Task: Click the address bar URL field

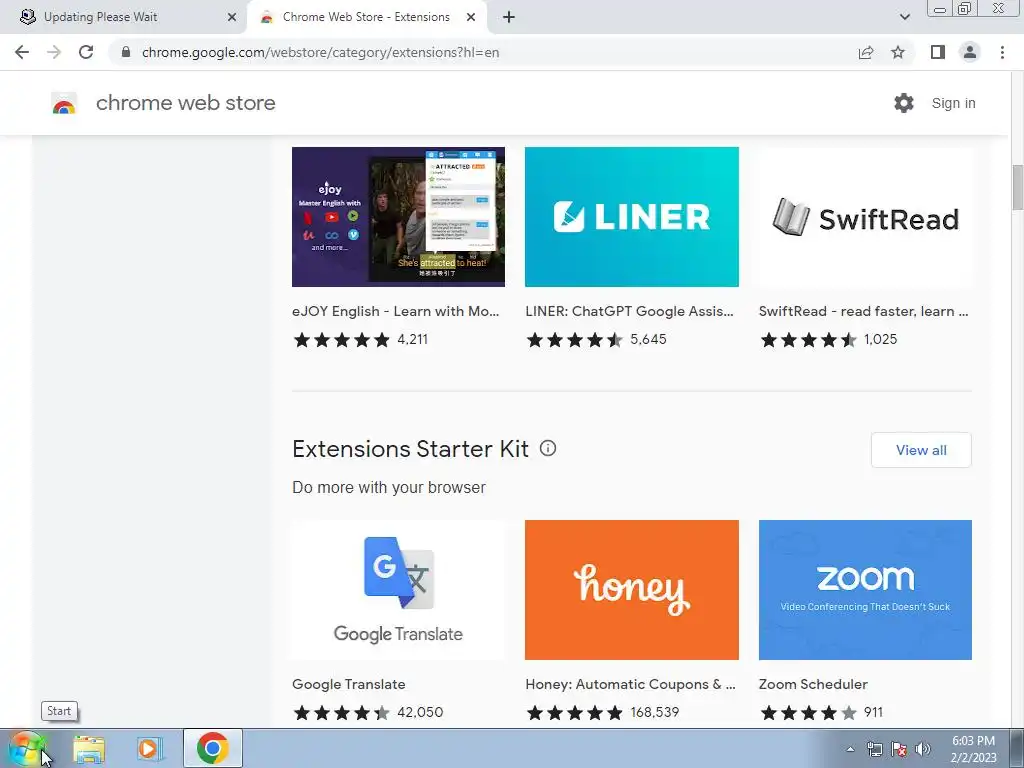Action: click(x=483, y=52)
